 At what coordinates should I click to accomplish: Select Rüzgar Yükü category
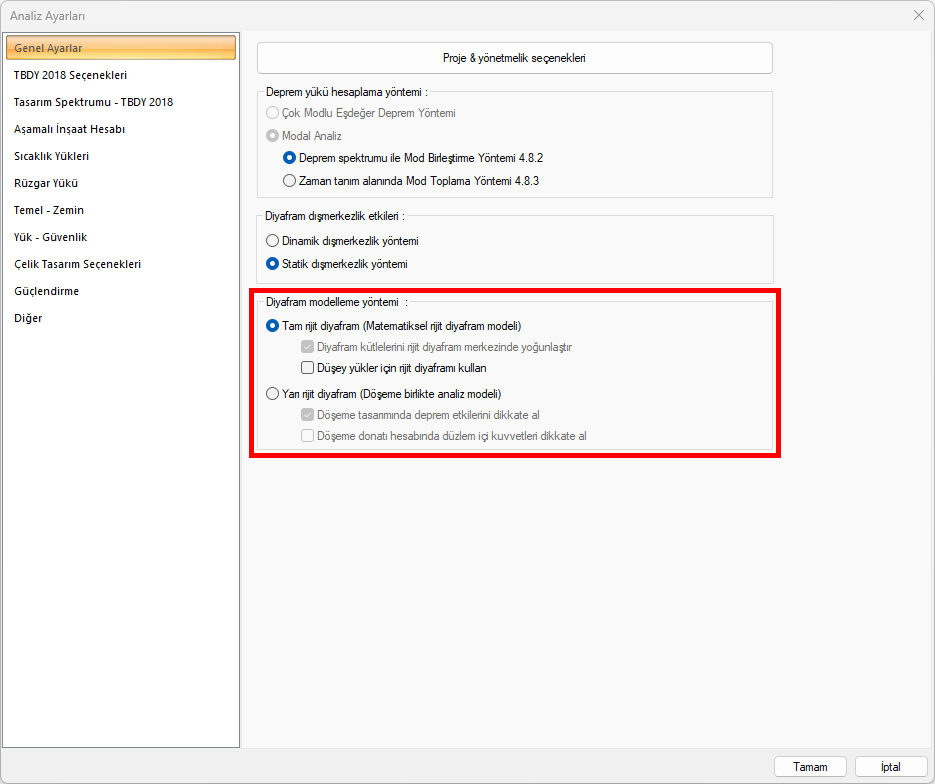click(46, 183)
